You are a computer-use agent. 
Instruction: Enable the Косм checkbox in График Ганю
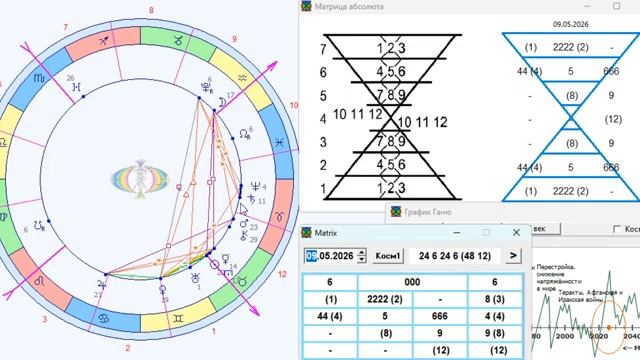click(x=617, y=229)
